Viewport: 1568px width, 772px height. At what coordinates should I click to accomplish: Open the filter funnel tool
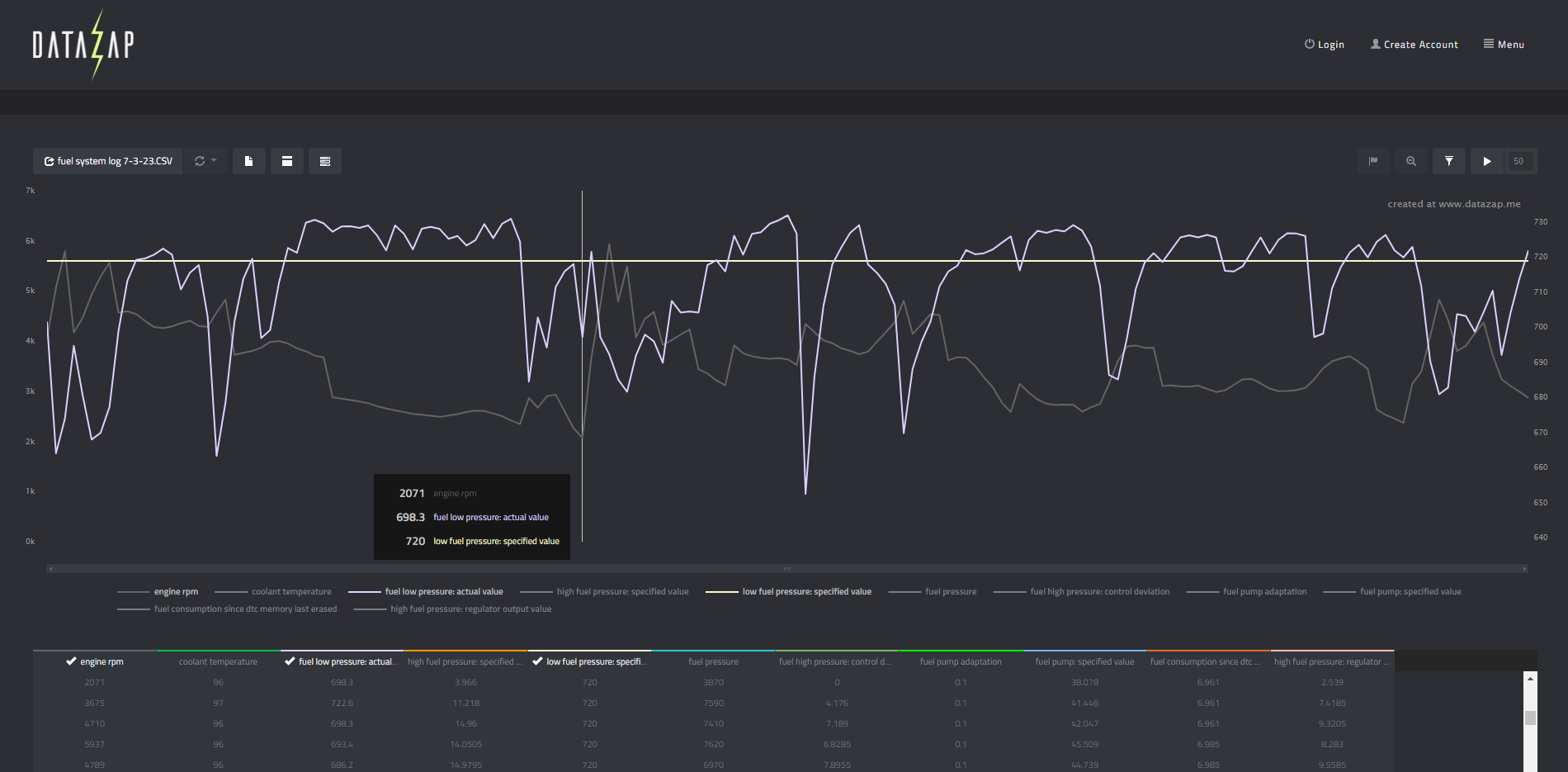pos(1449,161)
